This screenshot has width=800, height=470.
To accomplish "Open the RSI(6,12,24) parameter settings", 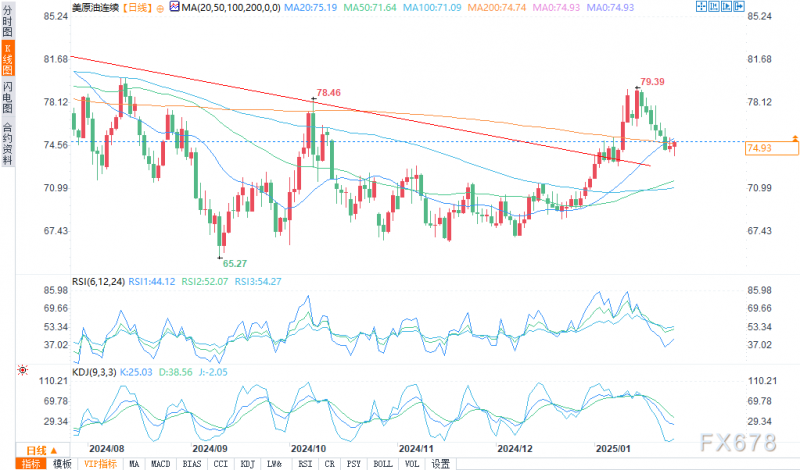I will tap(98, 282).
